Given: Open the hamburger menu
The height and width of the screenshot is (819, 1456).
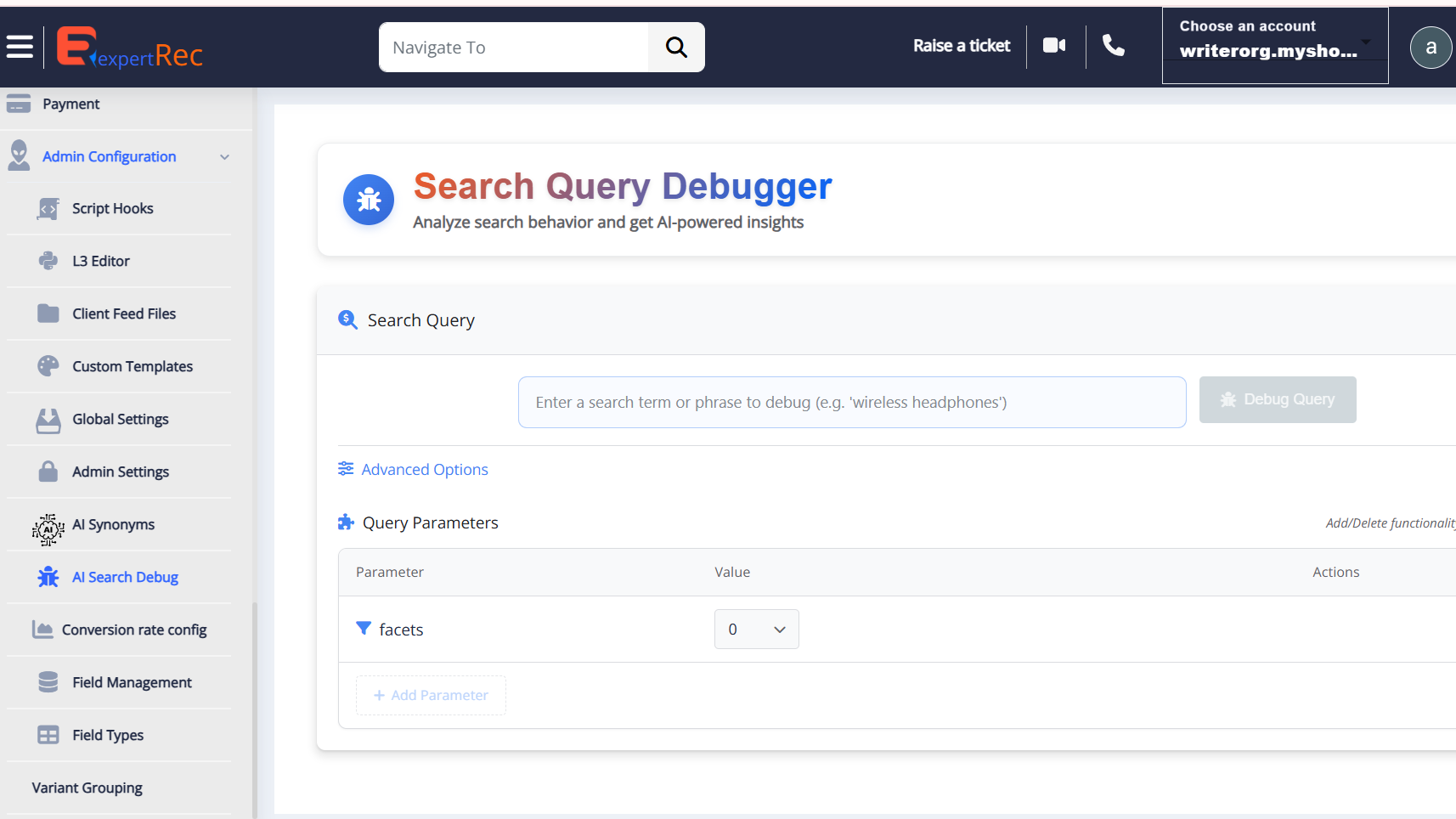Looking at the screenshot, I should (x=20, y=47).
